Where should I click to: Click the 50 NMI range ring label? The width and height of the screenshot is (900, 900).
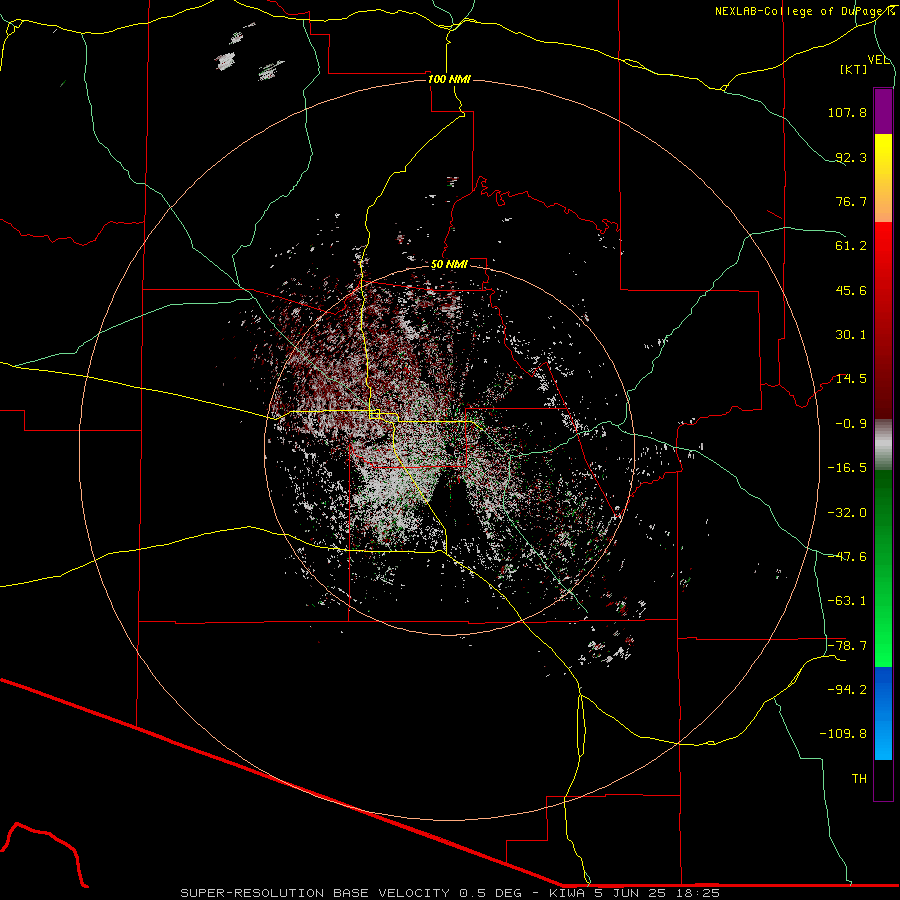(449, 265)
